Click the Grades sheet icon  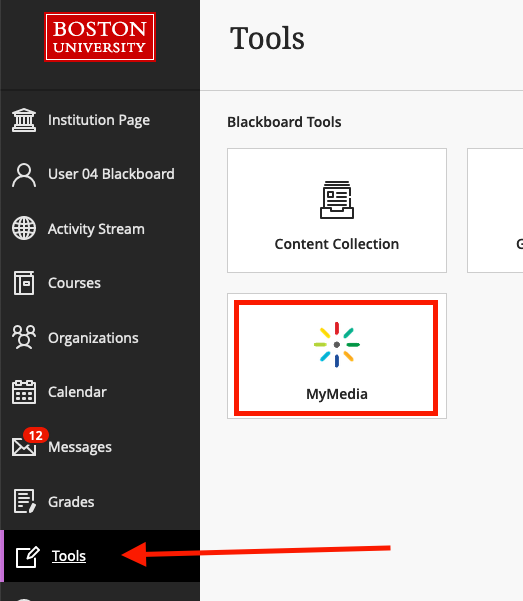click(25, 501)
